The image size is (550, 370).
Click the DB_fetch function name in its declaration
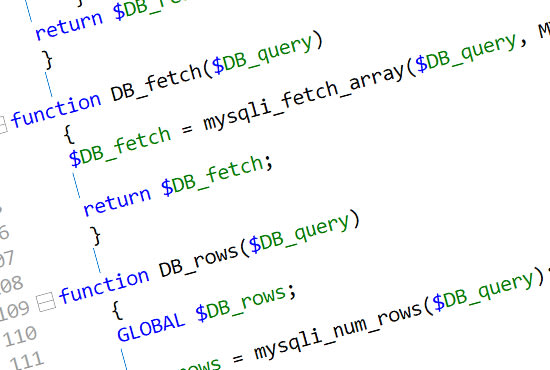coord(156,83)
